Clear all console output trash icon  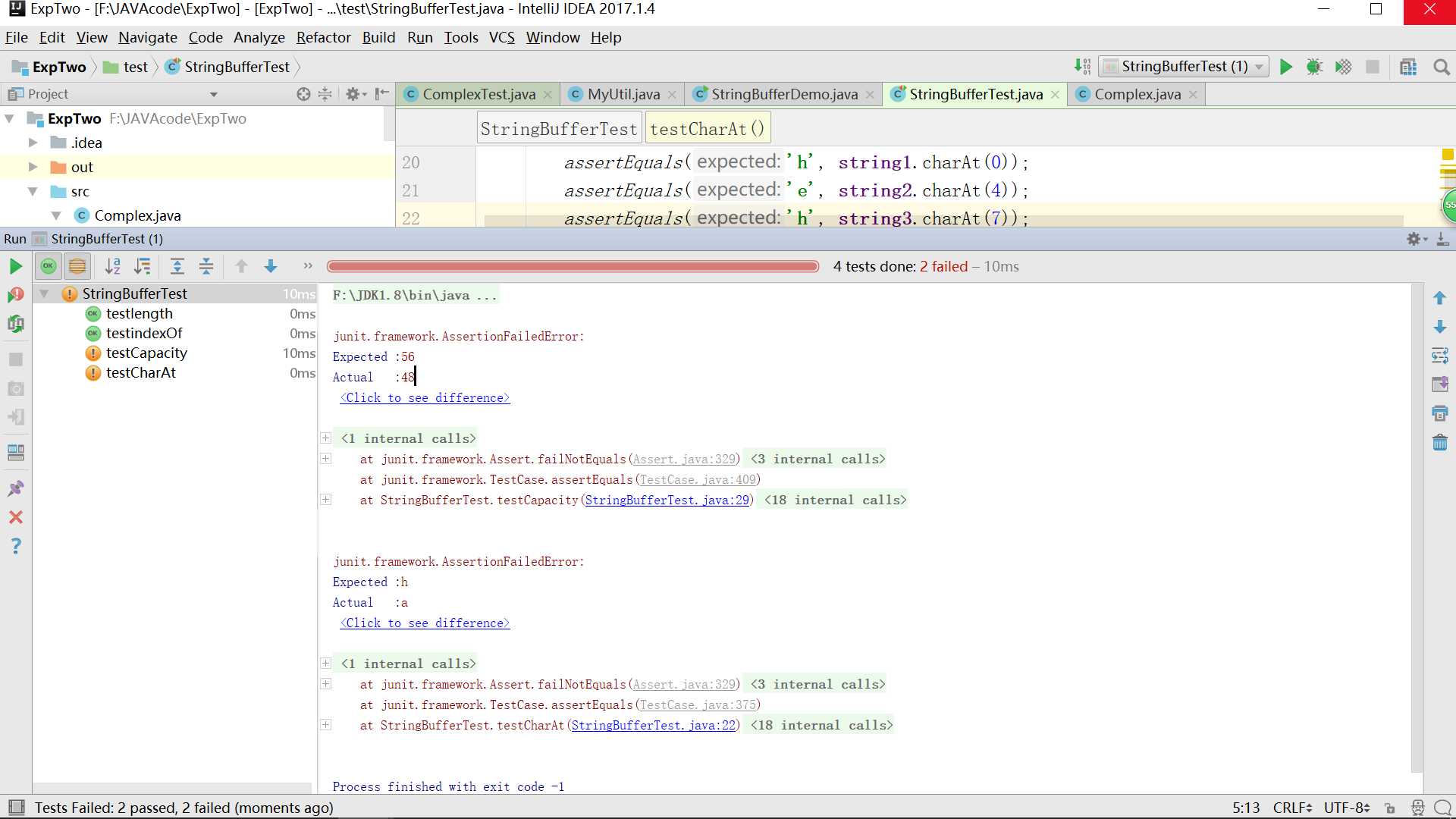[x=1439, y=442]
